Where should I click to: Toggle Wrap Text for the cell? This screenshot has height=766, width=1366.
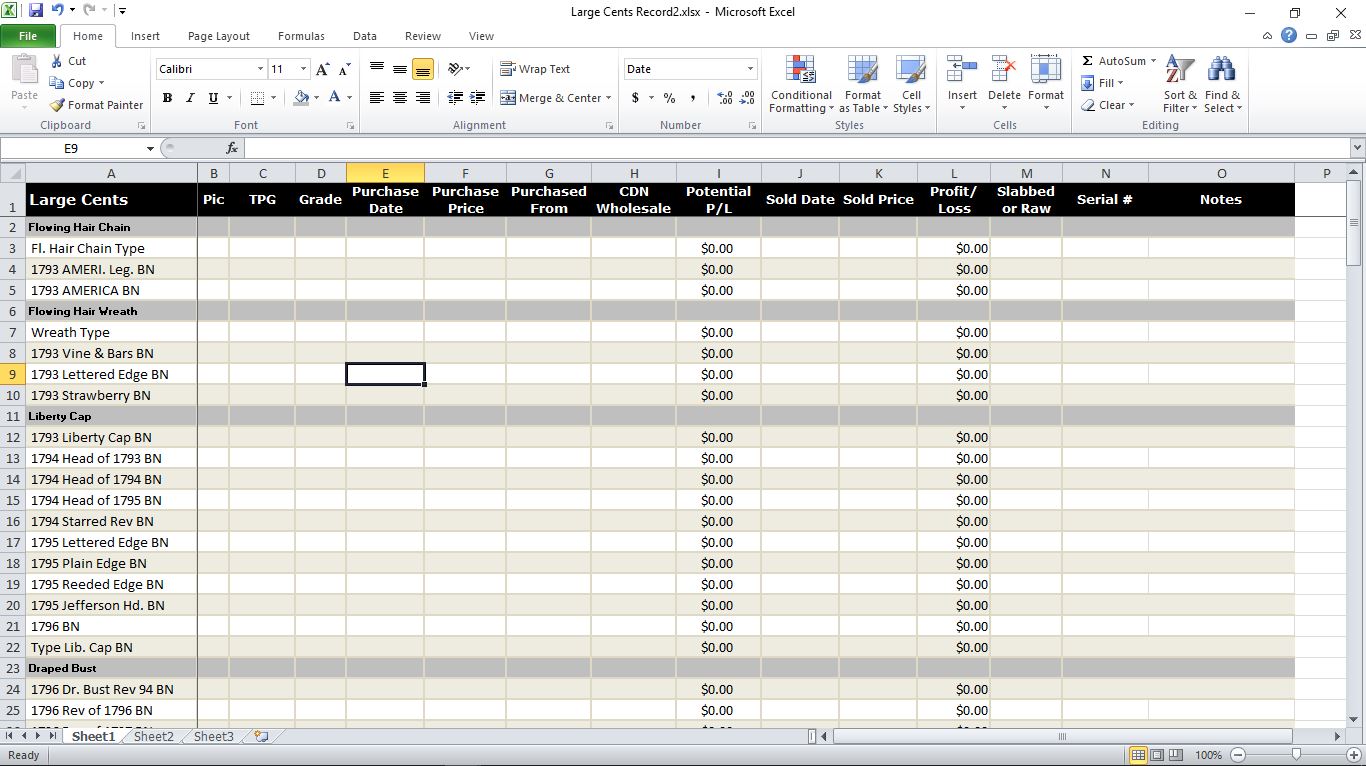point(535,69)
